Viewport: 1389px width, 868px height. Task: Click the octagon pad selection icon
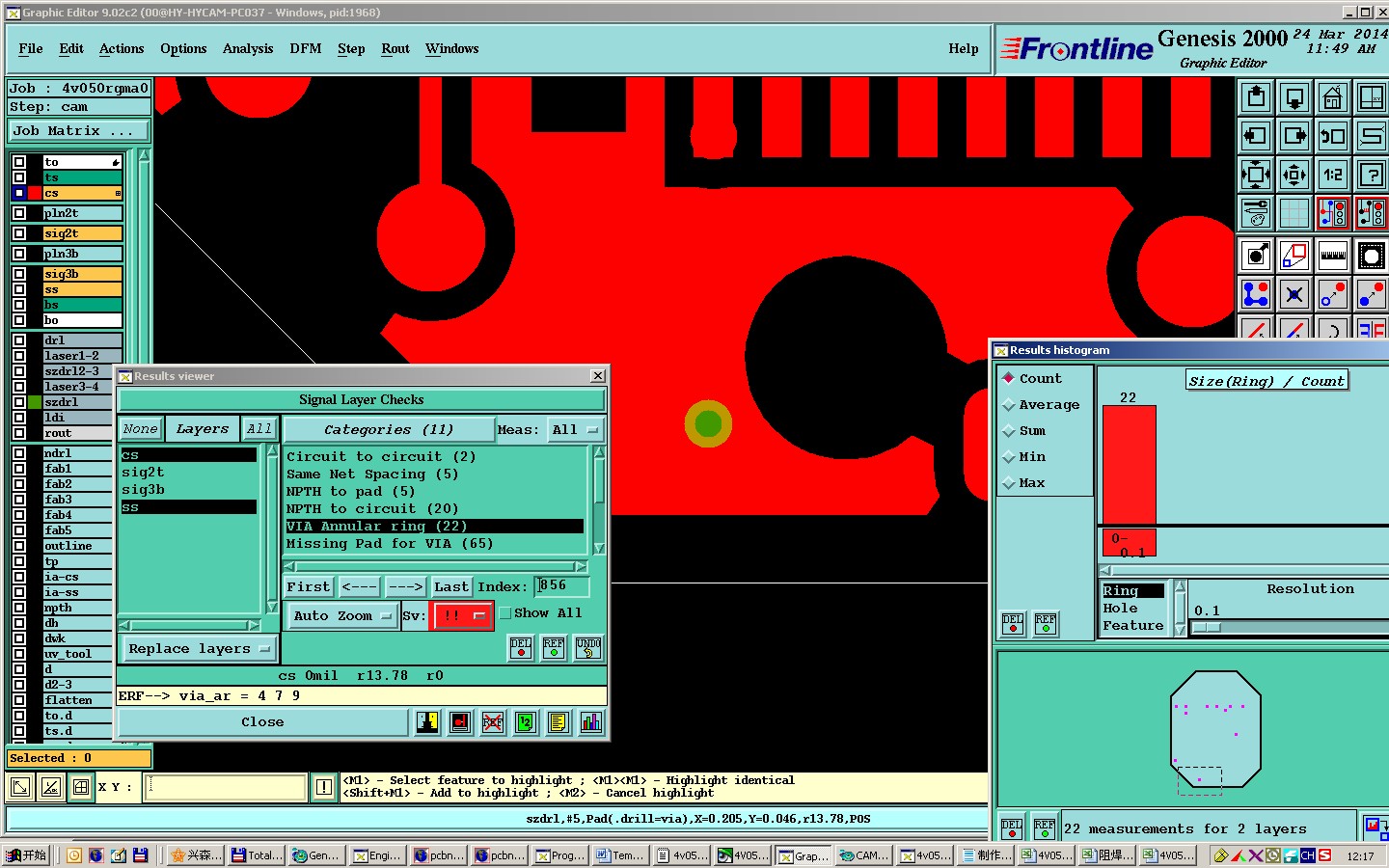point(1371,256)
